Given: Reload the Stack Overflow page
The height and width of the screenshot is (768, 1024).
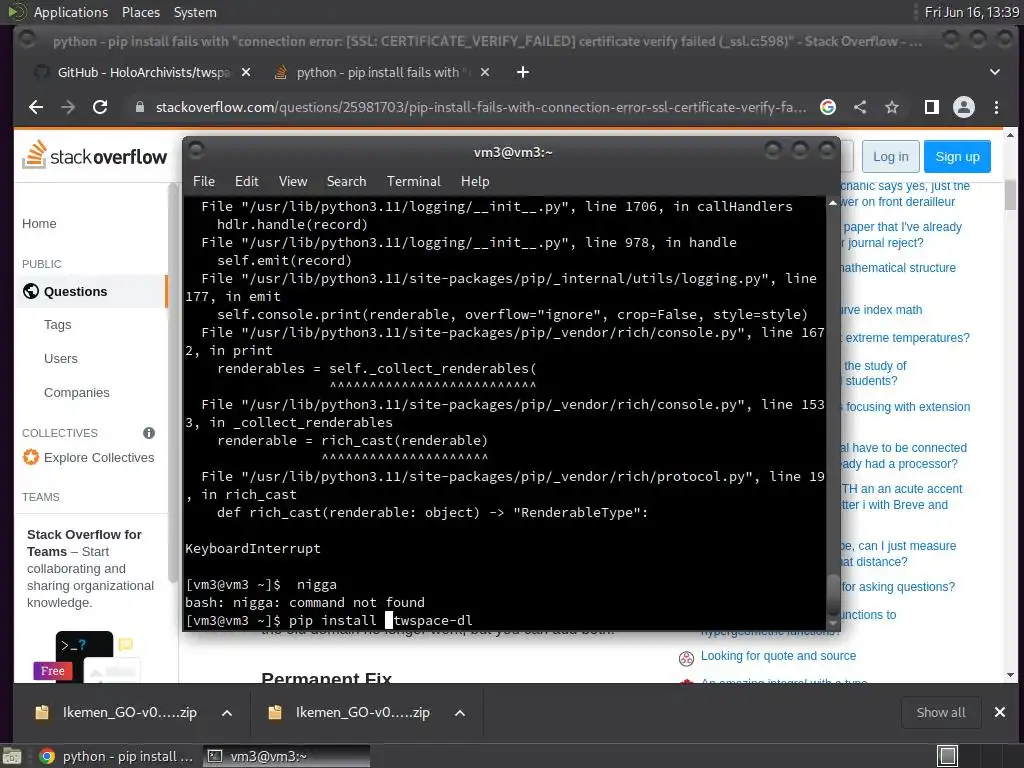Looking at the screenshot, I should pos(100,107).
